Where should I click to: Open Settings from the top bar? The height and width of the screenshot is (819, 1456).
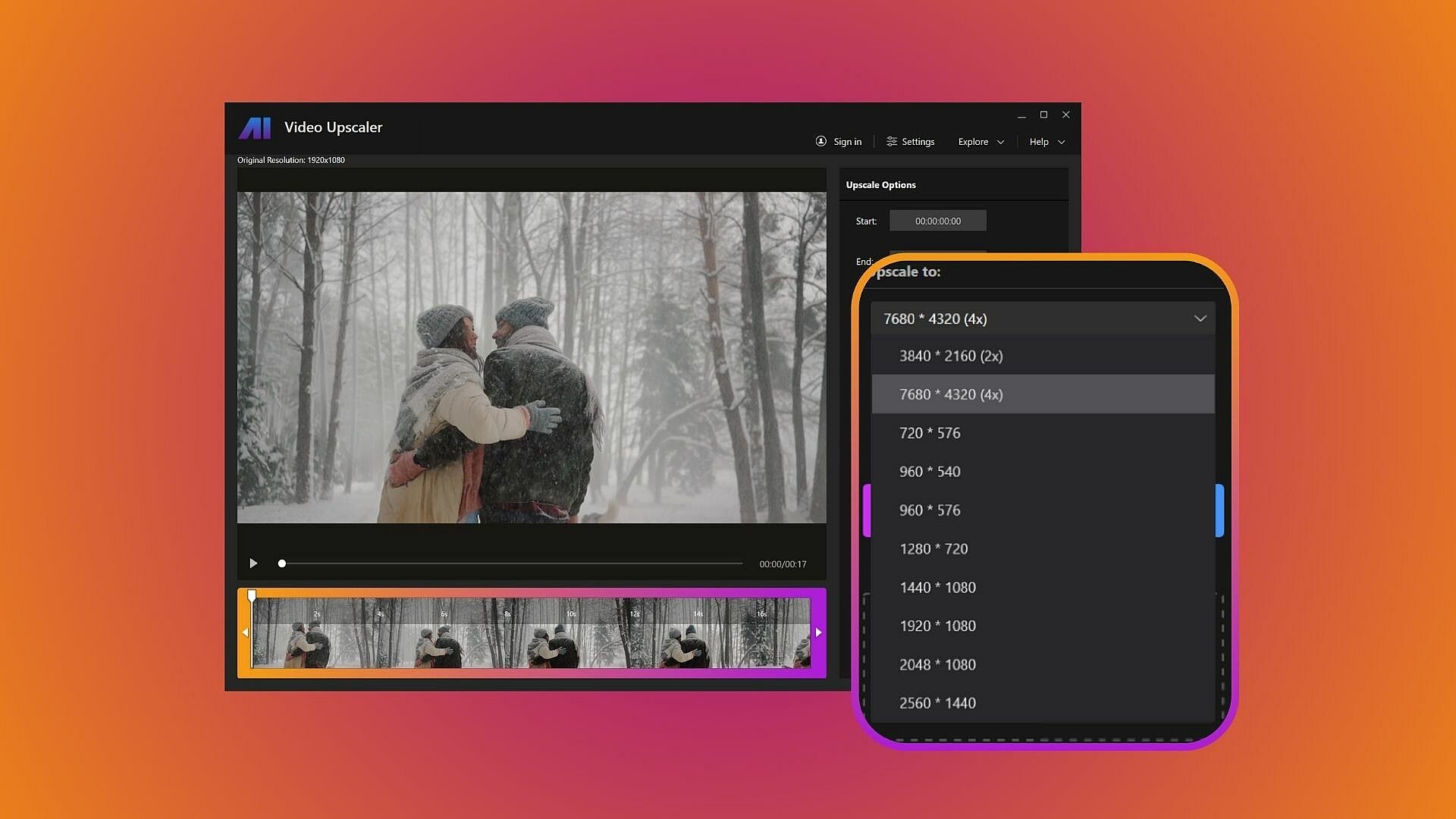[x=910, y=142]
